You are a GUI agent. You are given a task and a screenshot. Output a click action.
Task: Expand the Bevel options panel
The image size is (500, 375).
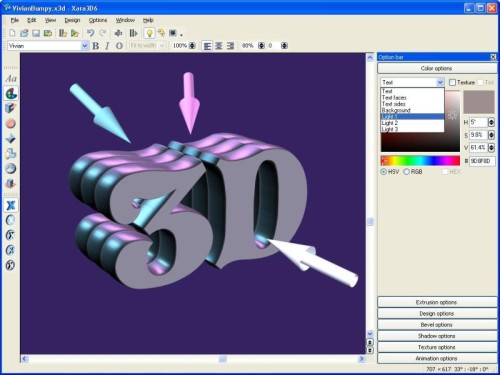437,325
